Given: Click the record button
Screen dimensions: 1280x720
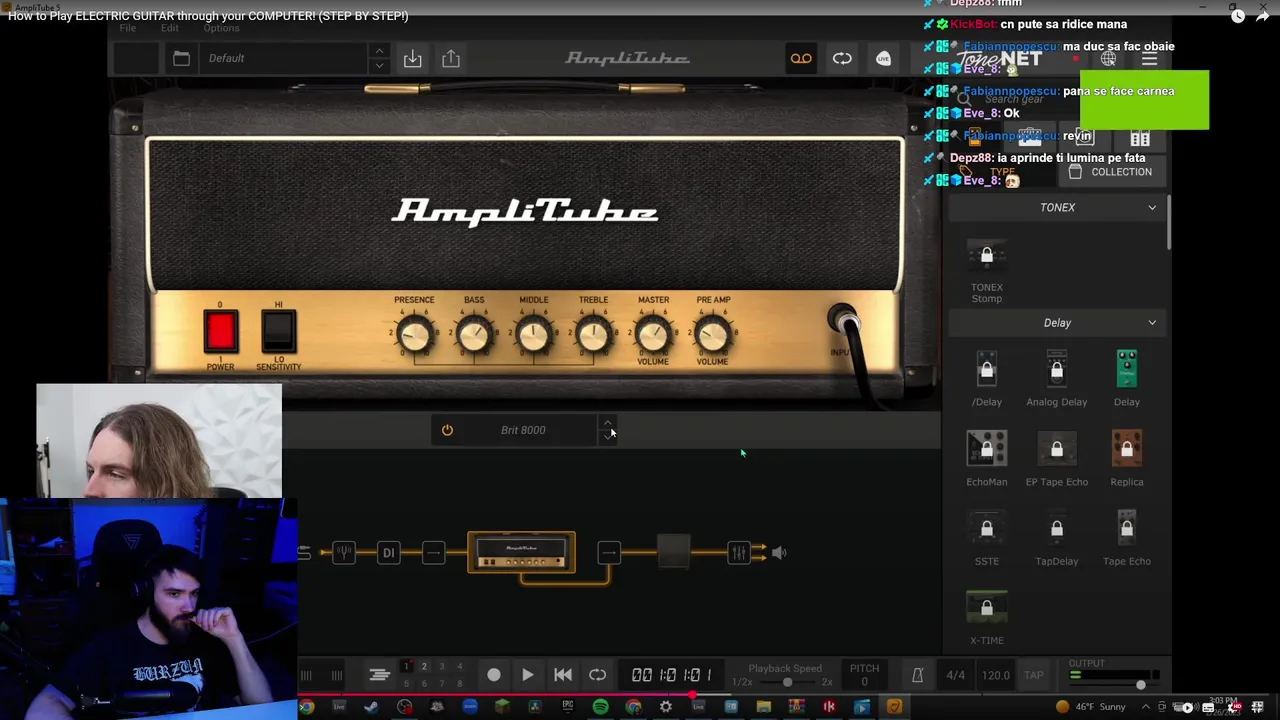Looking at the screenshot, I should (x=494, y=675).
